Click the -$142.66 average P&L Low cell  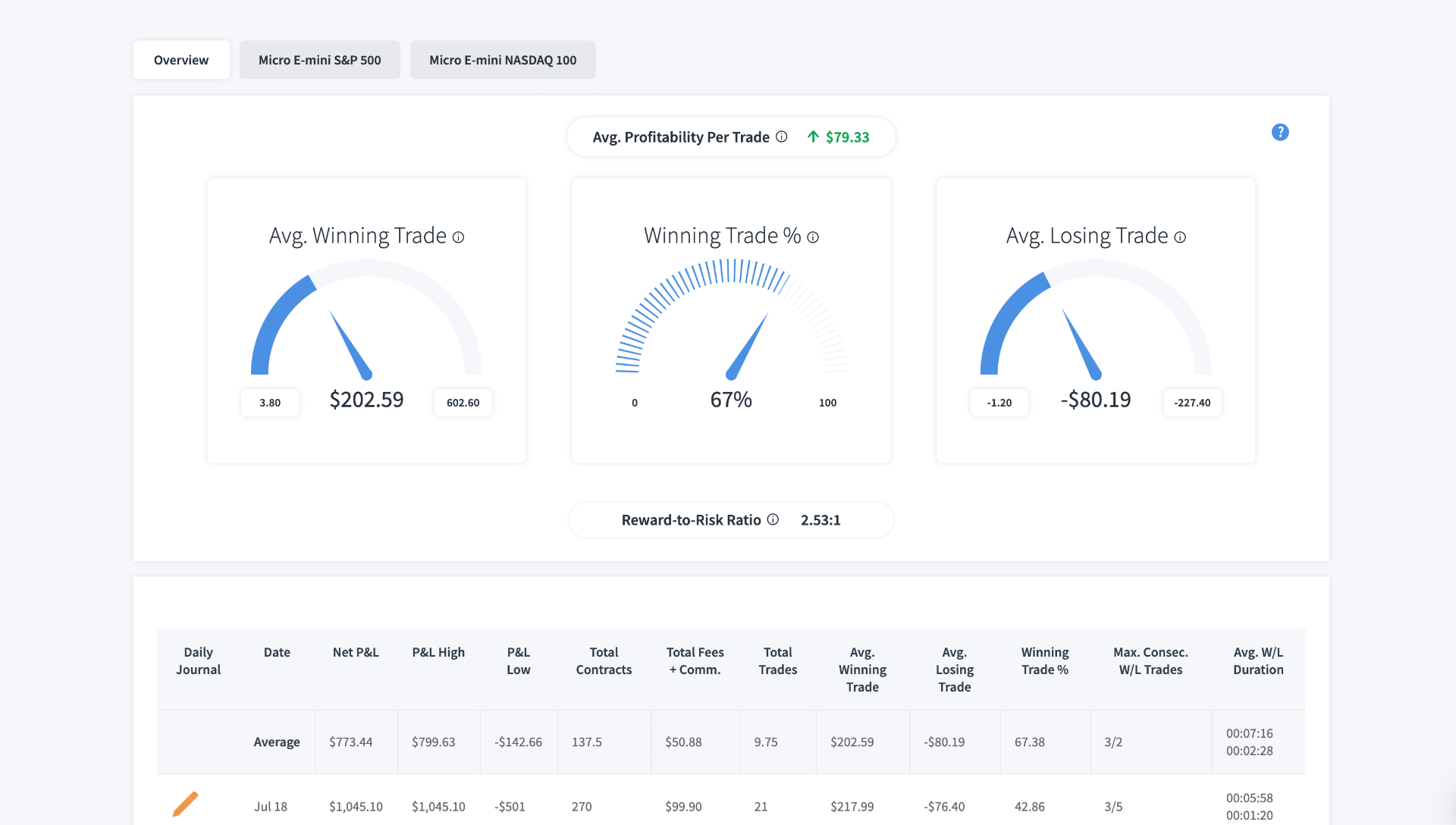(519, 742)
